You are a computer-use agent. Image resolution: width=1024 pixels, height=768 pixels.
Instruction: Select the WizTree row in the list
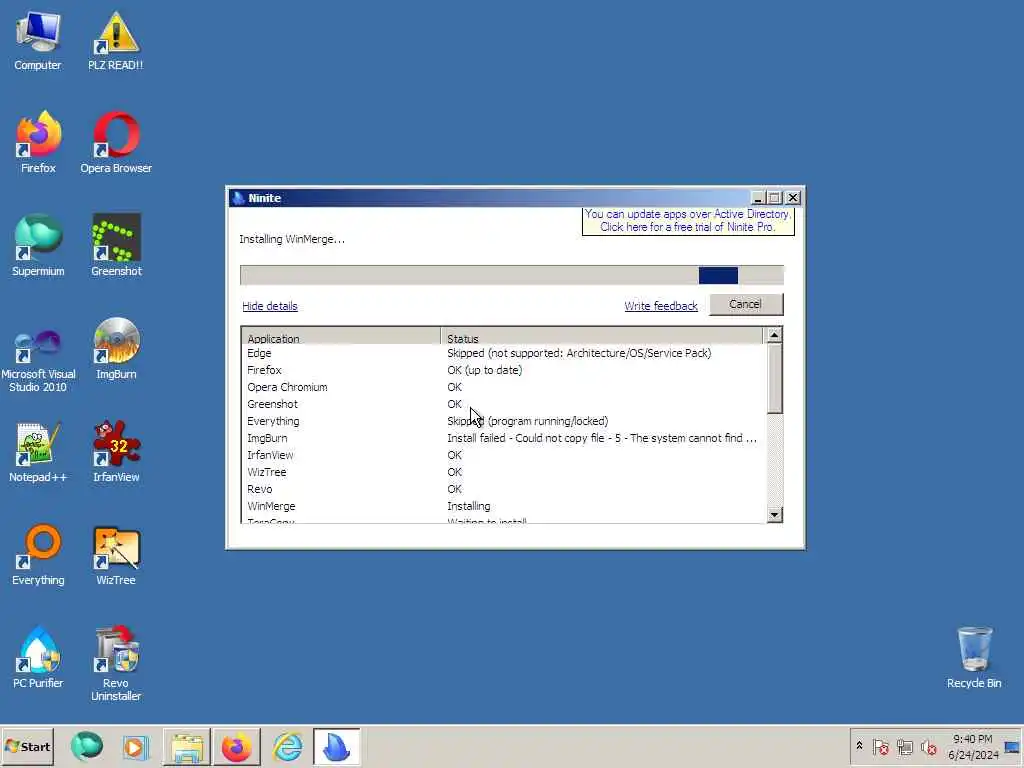point(503,472)
